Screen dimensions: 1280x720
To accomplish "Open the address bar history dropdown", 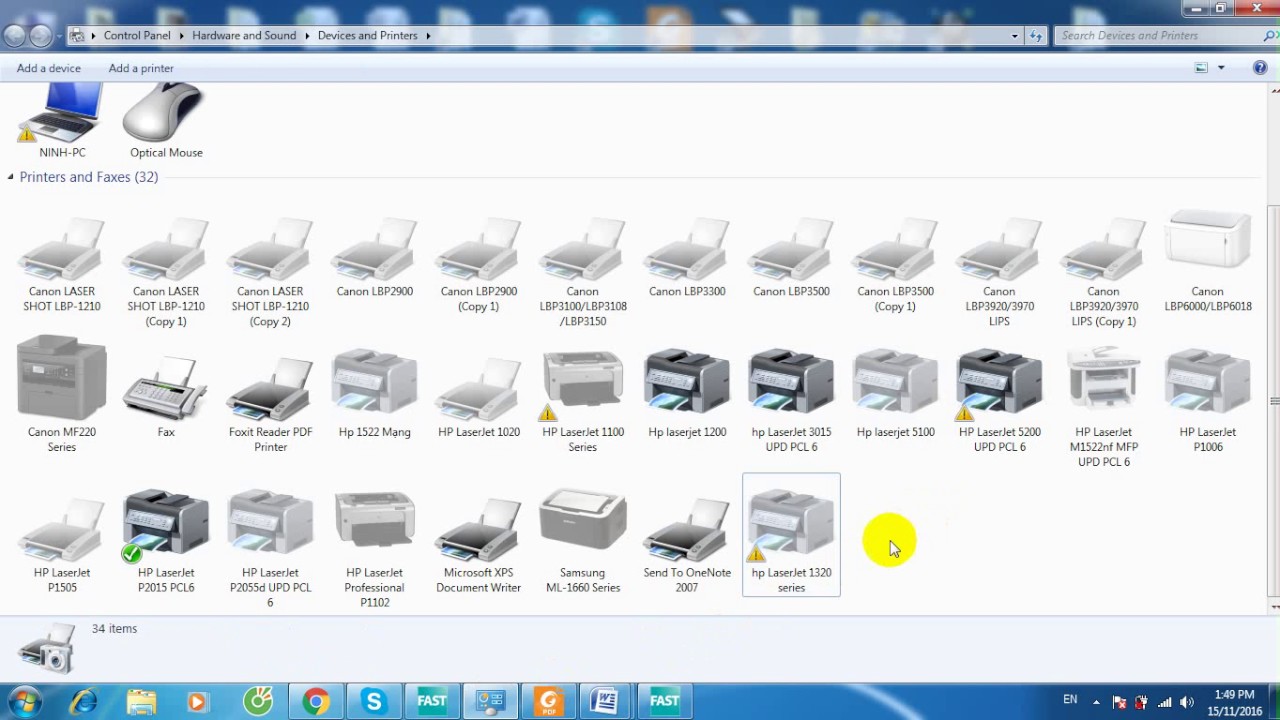I will click(x=1014, y=35).
